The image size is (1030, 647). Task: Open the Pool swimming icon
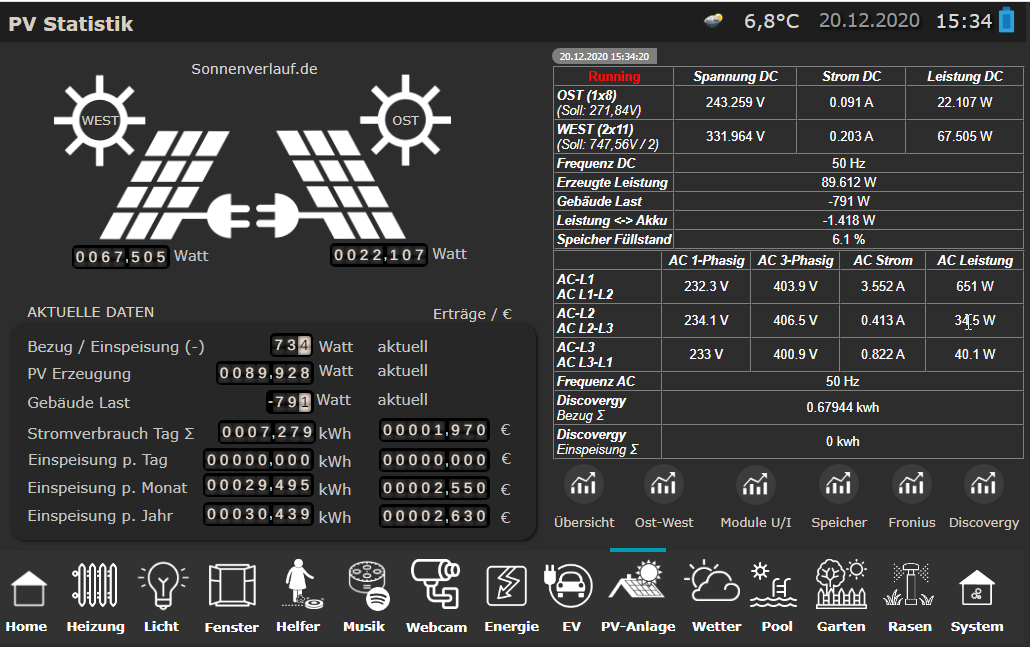pos(776,587)
